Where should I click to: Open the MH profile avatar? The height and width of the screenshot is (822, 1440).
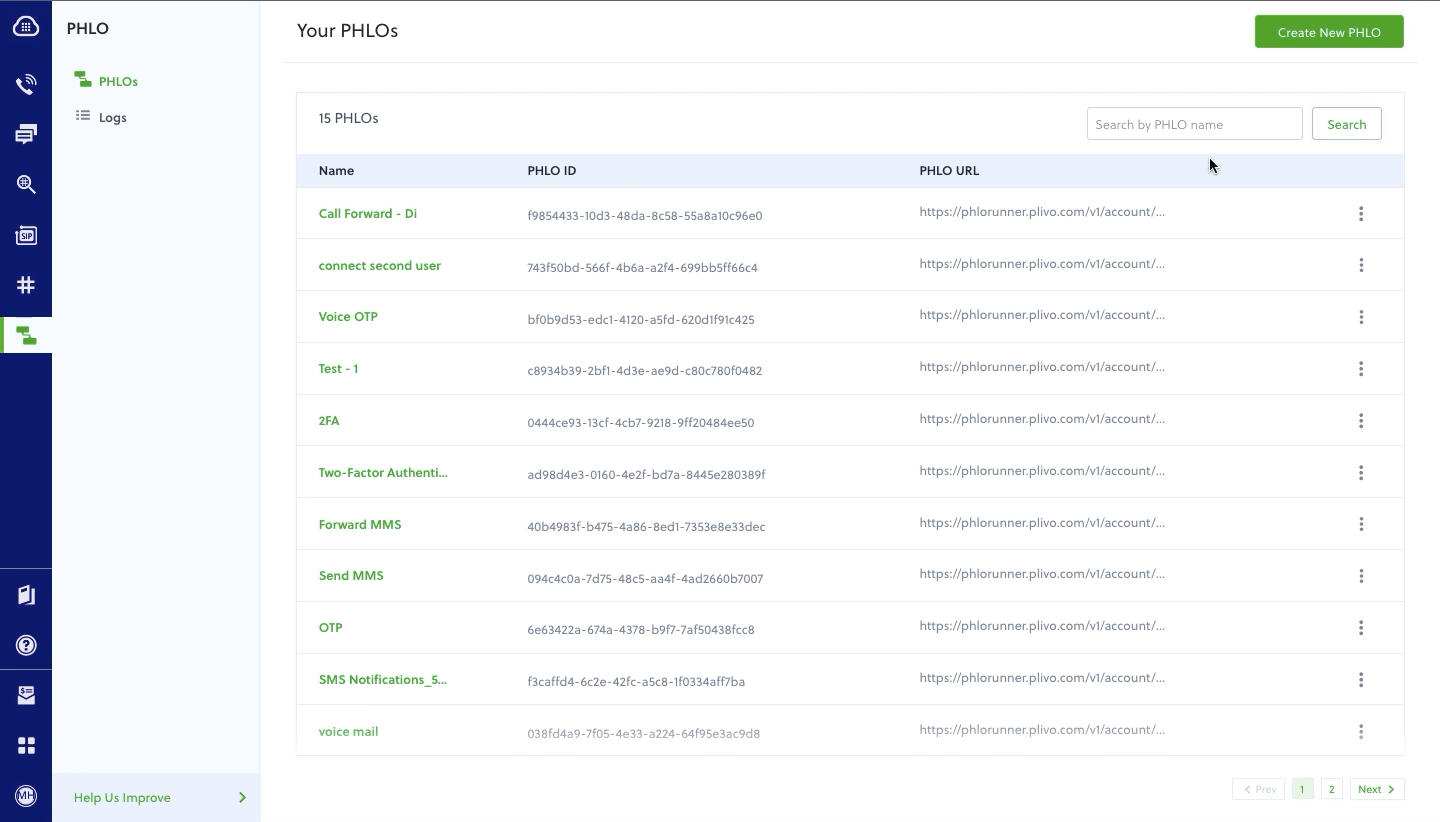[x=26, y=795]
